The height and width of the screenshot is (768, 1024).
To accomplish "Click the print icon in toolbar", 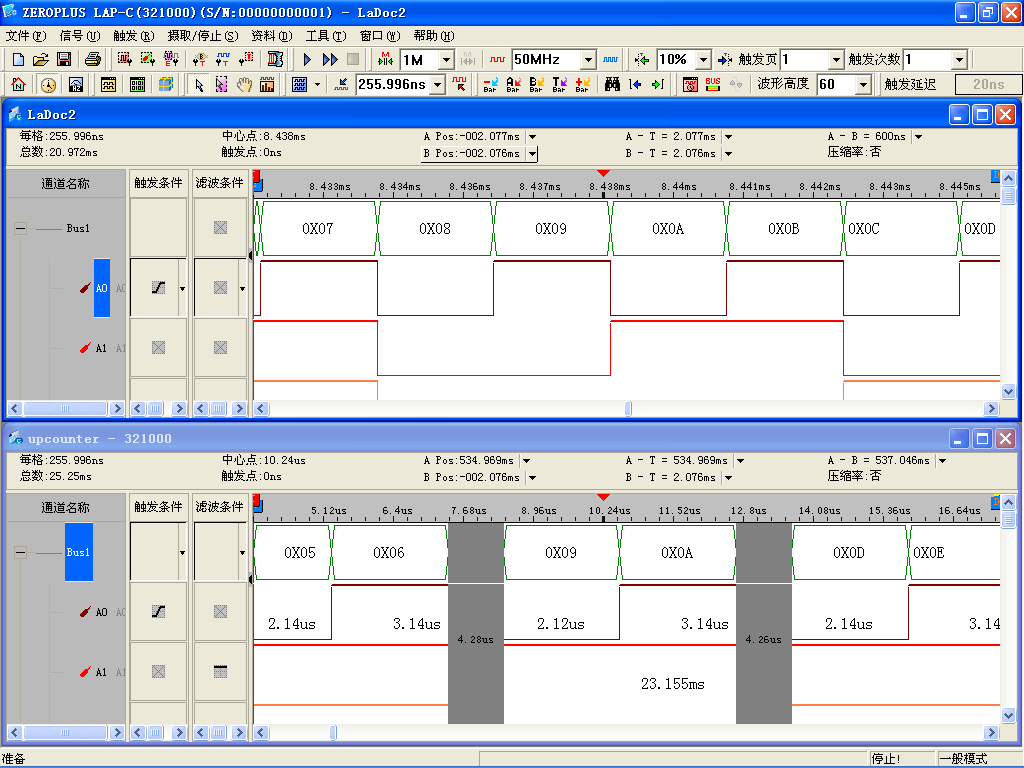I will [92, 60].
